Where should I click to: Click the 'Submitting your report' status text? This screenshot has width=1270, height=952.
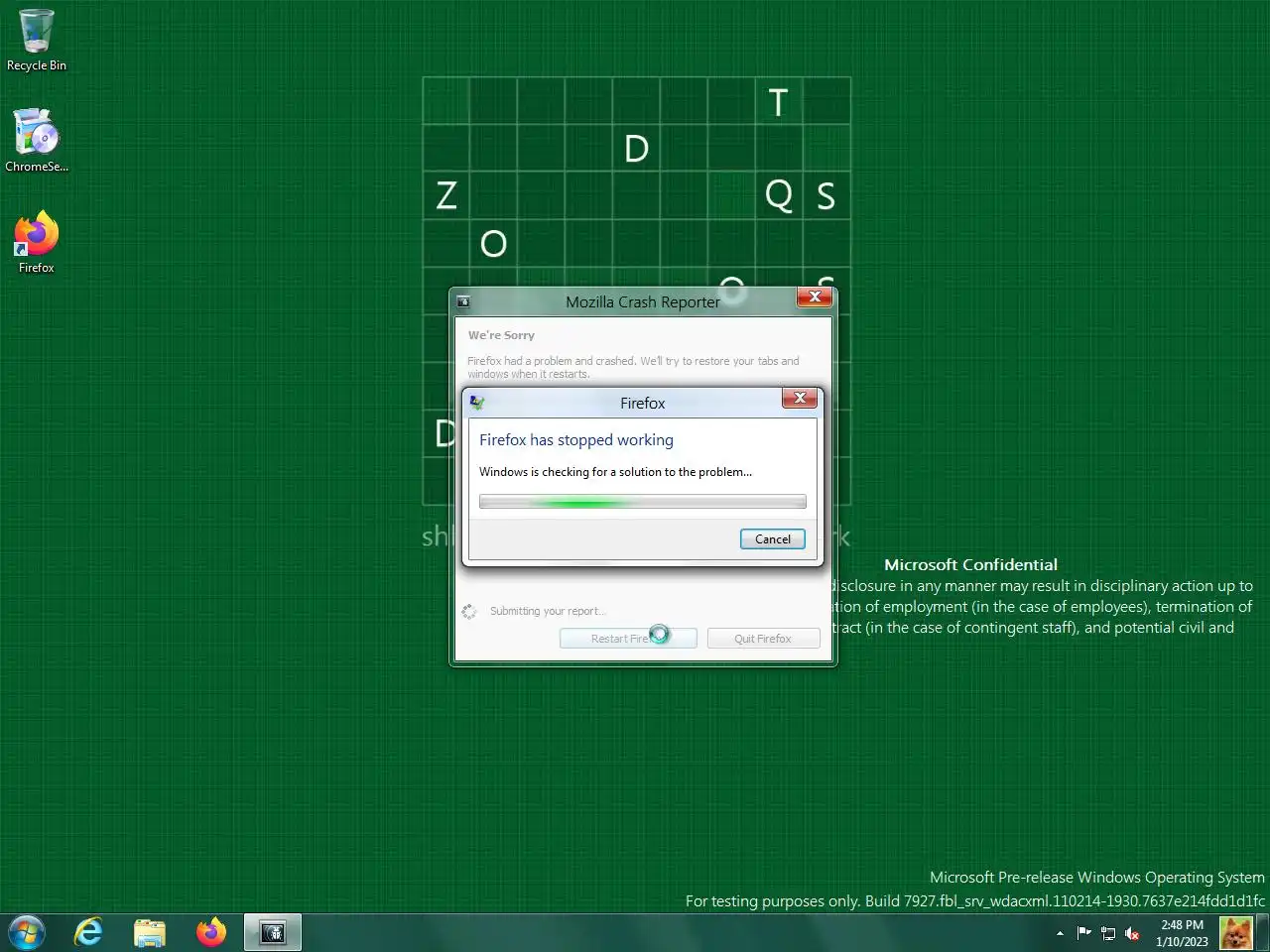[x=547, y=611]
